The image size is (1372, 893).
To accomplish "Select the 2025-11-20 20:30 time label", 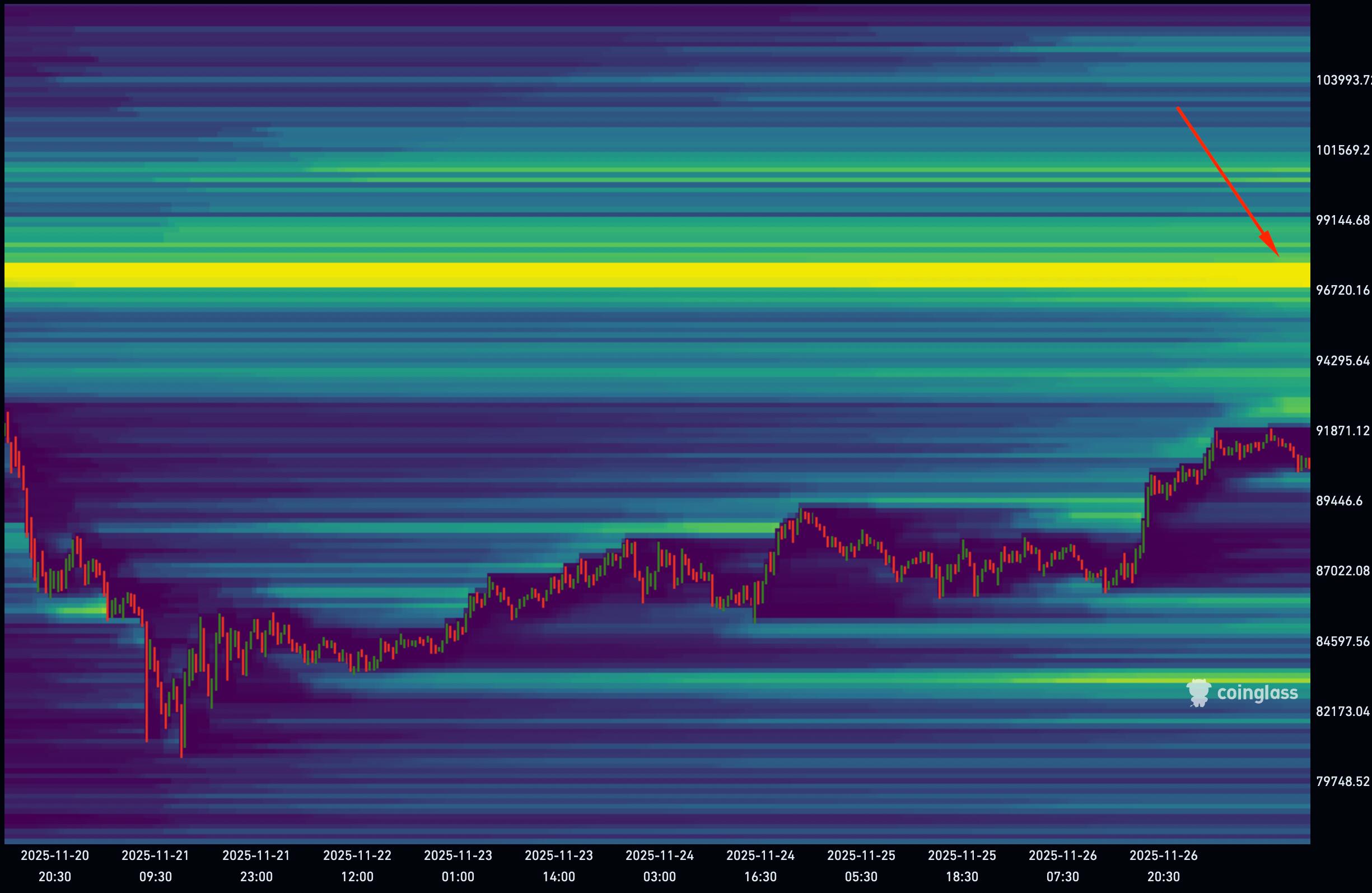I will [x=55, y=866].
